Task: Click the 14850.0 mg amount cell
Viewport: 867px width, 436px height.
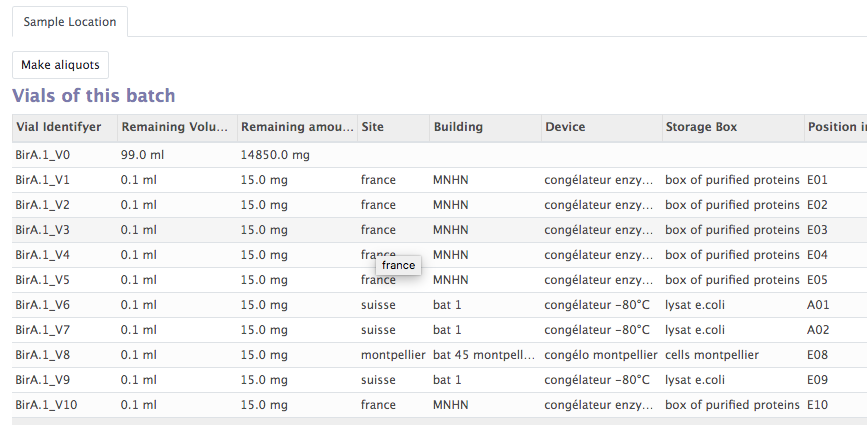Action: point(275,155)
